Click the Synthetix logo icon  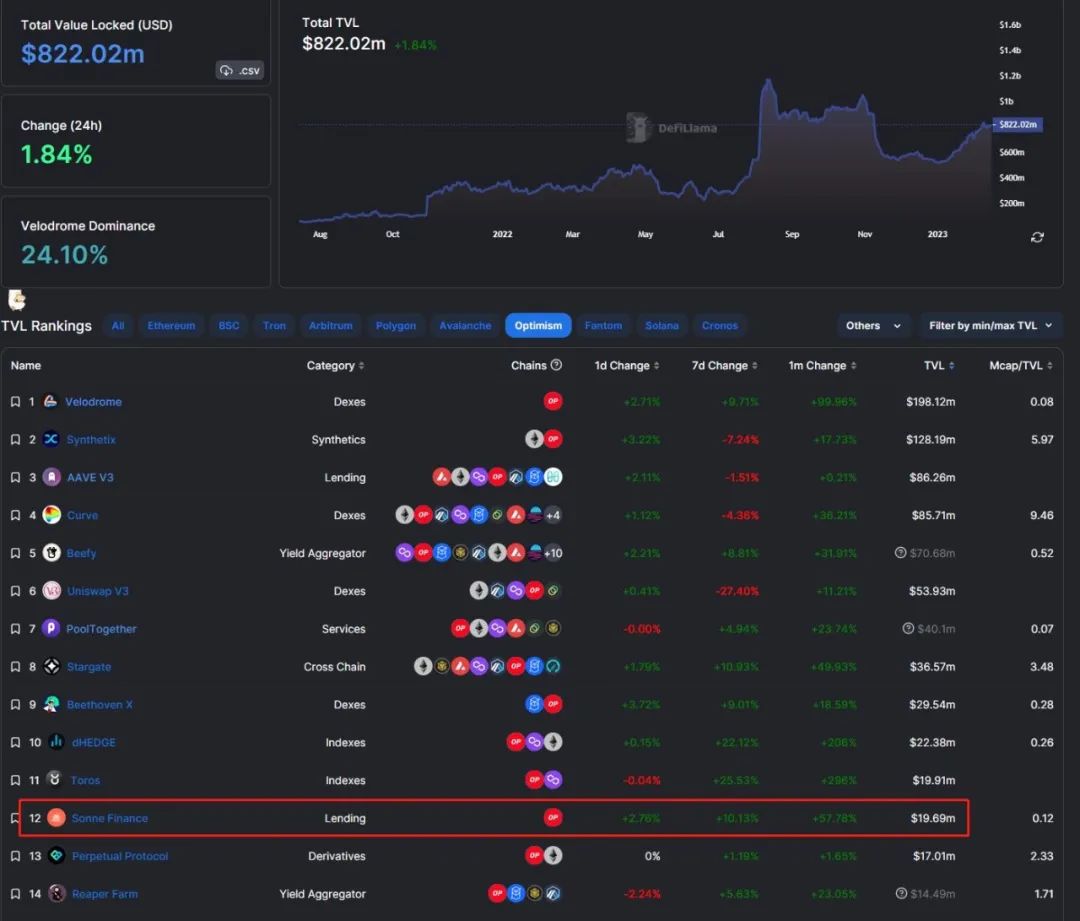pos(51,439)
